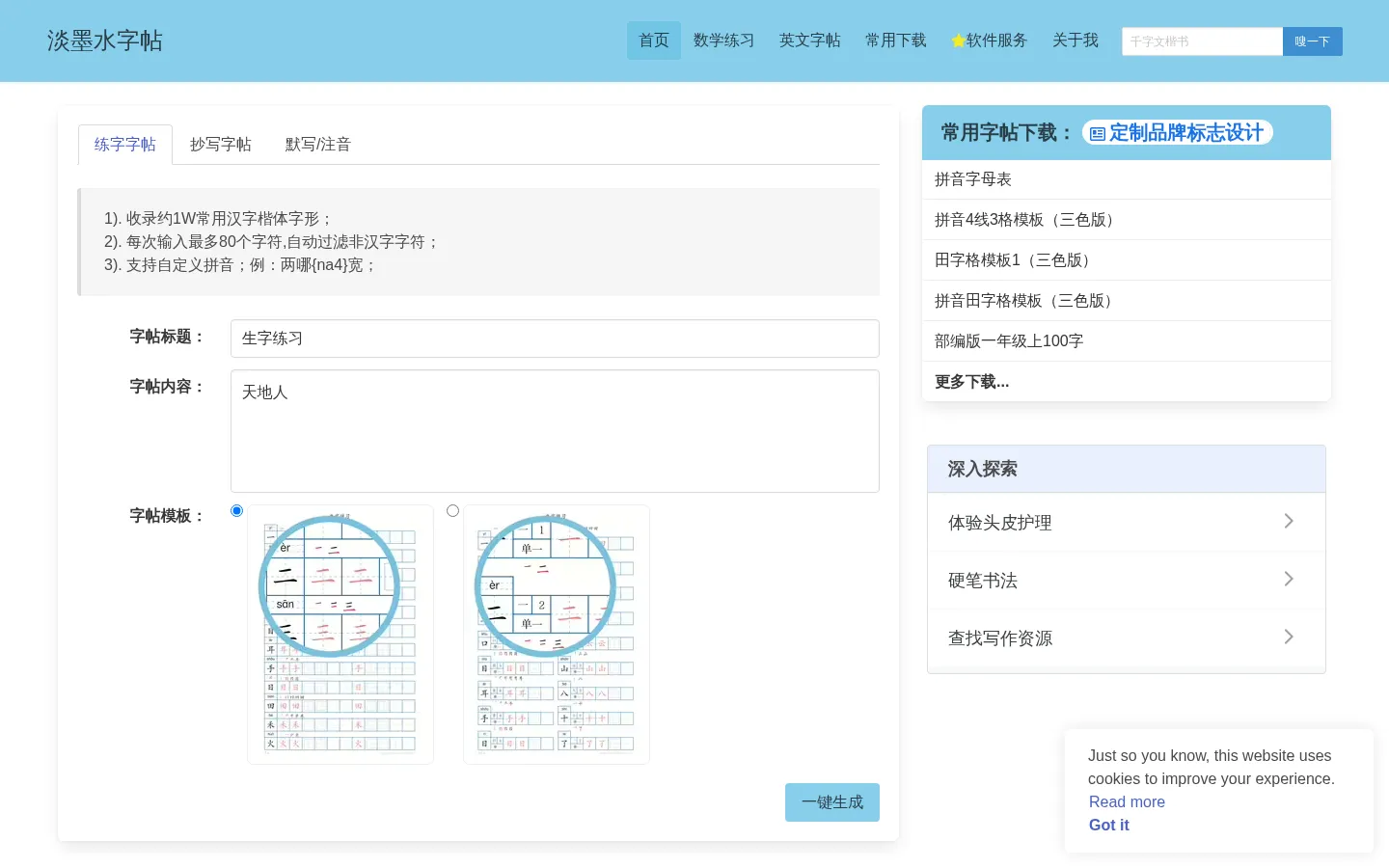Focus the 千字文楷书 search box
1389x868 pixels.
click(1202, 41)
